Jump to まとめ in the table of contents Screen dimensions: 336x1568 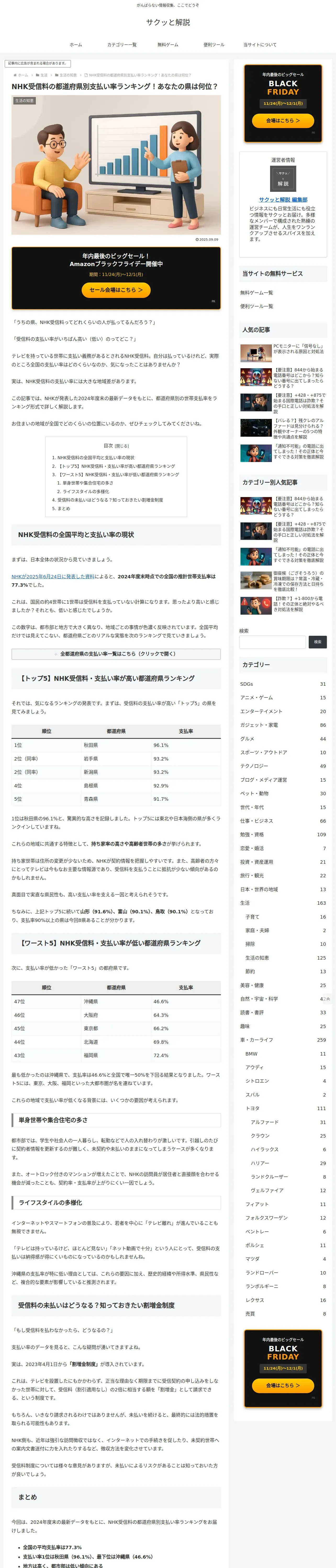point(64,508)
